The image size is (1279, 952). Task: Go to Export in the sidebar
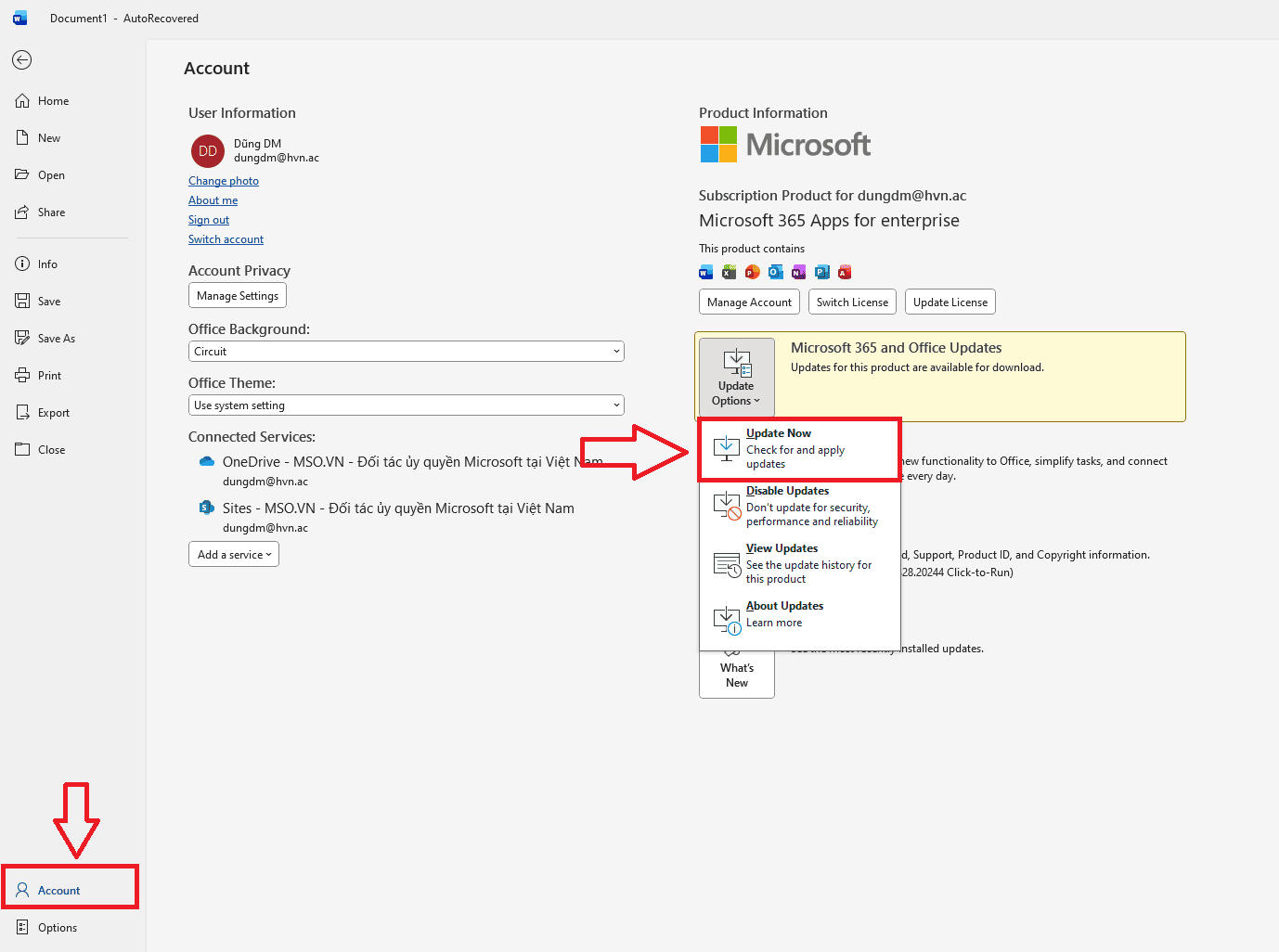pyautogui.click(x=53, y=413)
